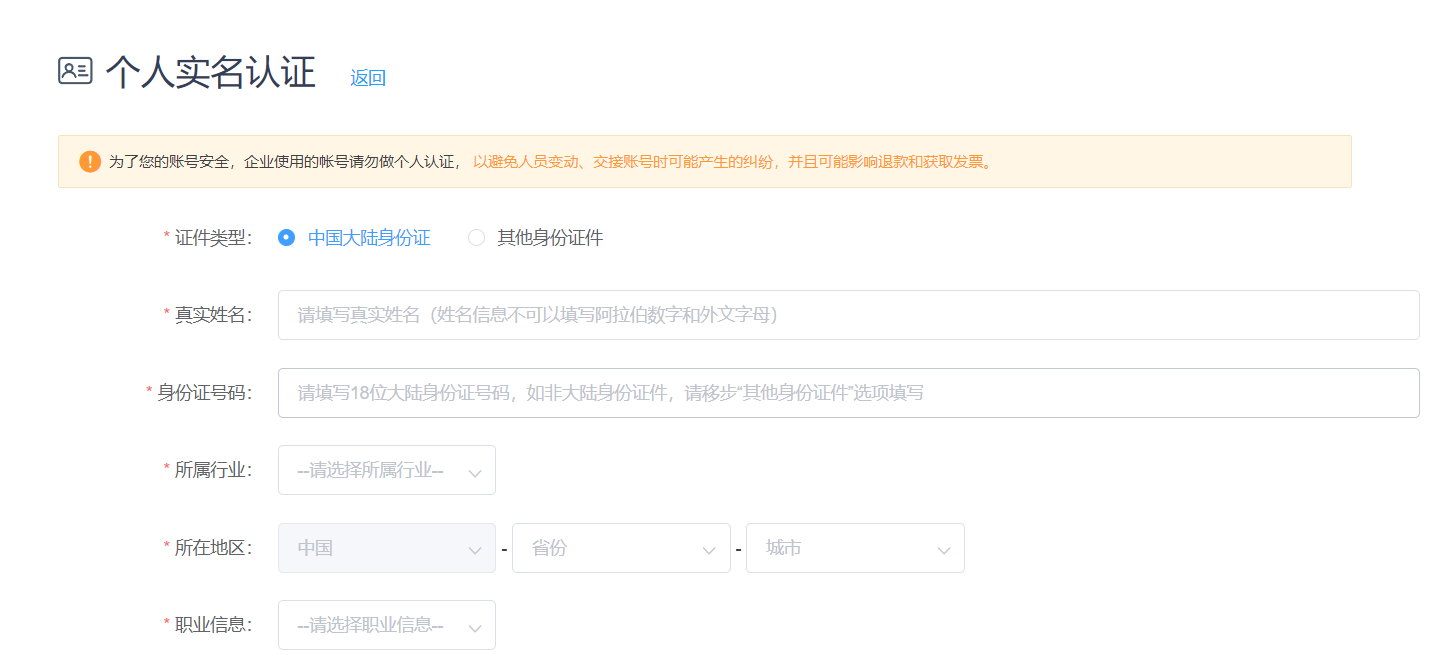The height and width of the screenshot is (660, 1449).
Task: Click the 返回 link next to title
Action: (x=368, y=78)
